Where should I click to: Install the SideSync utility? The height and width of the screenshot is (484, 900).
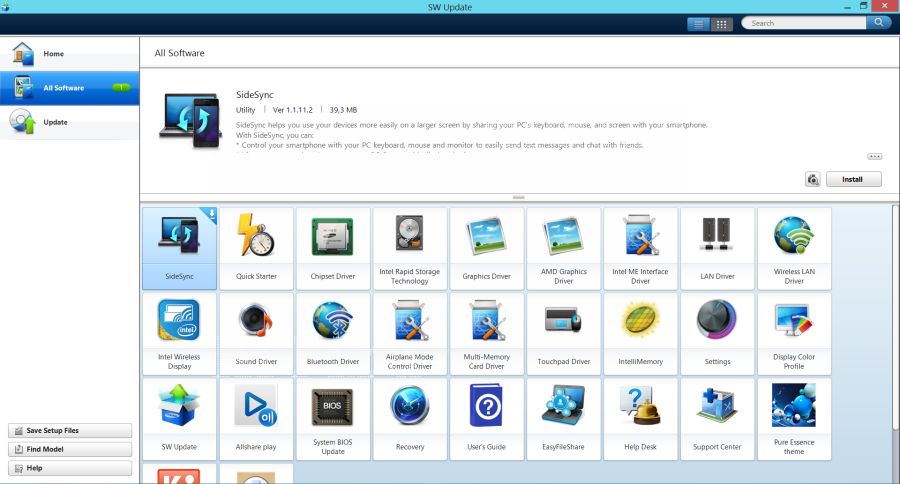pyautogui.click(x=853, y=180)
